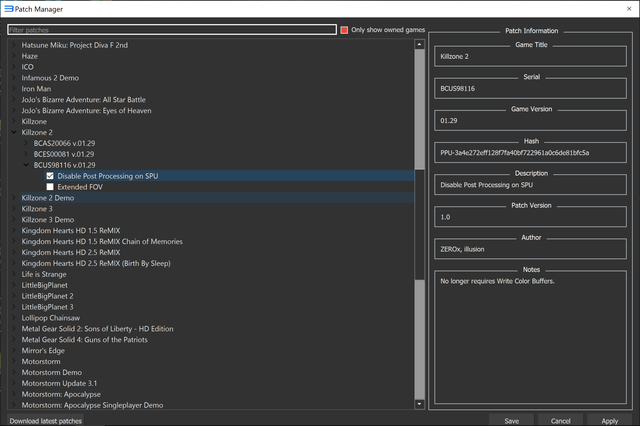
Task: Click the Serial value BCUS98116
Action: pos(458,89)
